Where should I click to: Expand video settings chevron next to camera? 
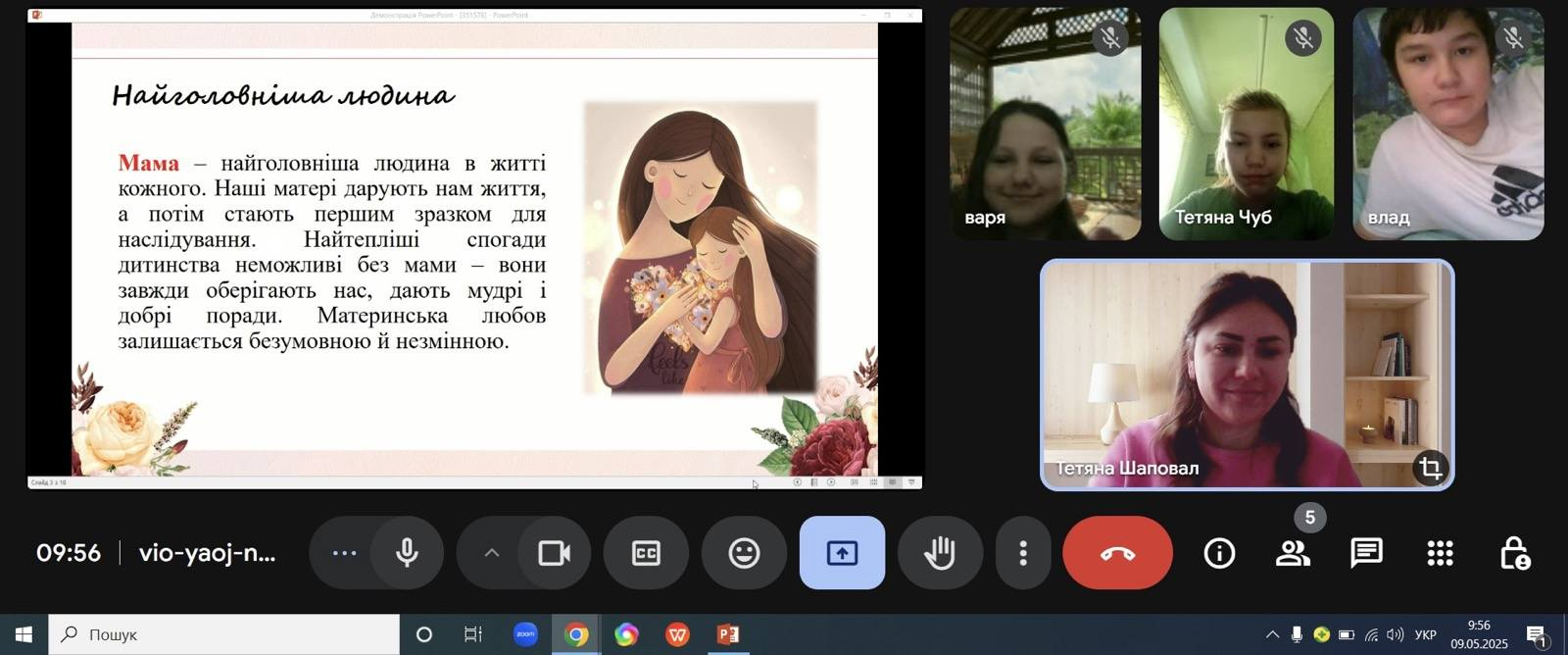pos(492,553)
